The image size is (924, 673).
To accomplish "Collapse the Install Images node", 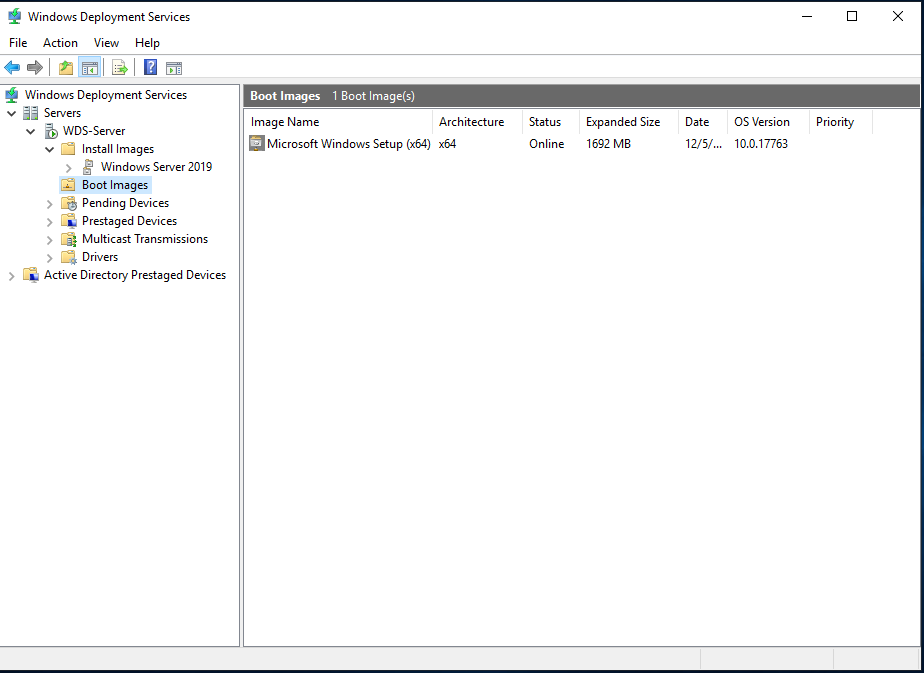I will point(50,149).
